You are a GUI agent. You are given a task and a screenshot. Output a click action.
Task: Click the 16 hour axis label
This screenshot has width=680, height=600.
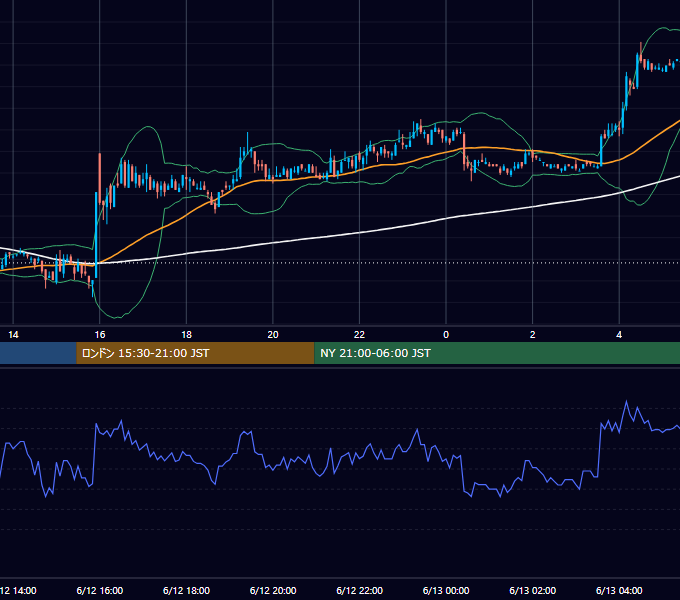coord(100,335)
